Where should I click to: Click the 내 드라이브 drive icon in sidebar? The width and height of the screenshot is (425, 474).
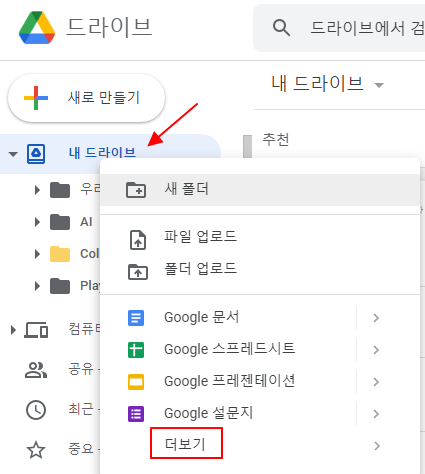(x=36, y=154)
